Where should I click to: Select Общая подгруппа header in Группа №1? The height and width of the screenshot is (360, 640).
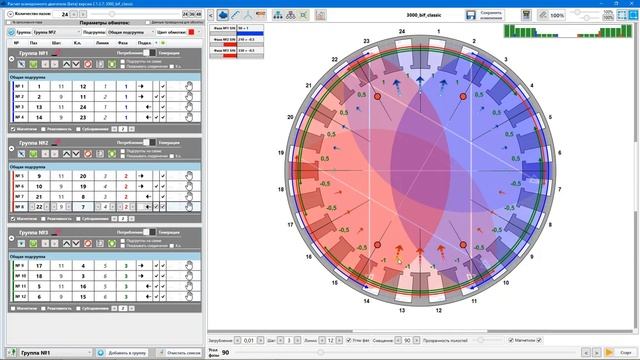(x=104, y=77)
